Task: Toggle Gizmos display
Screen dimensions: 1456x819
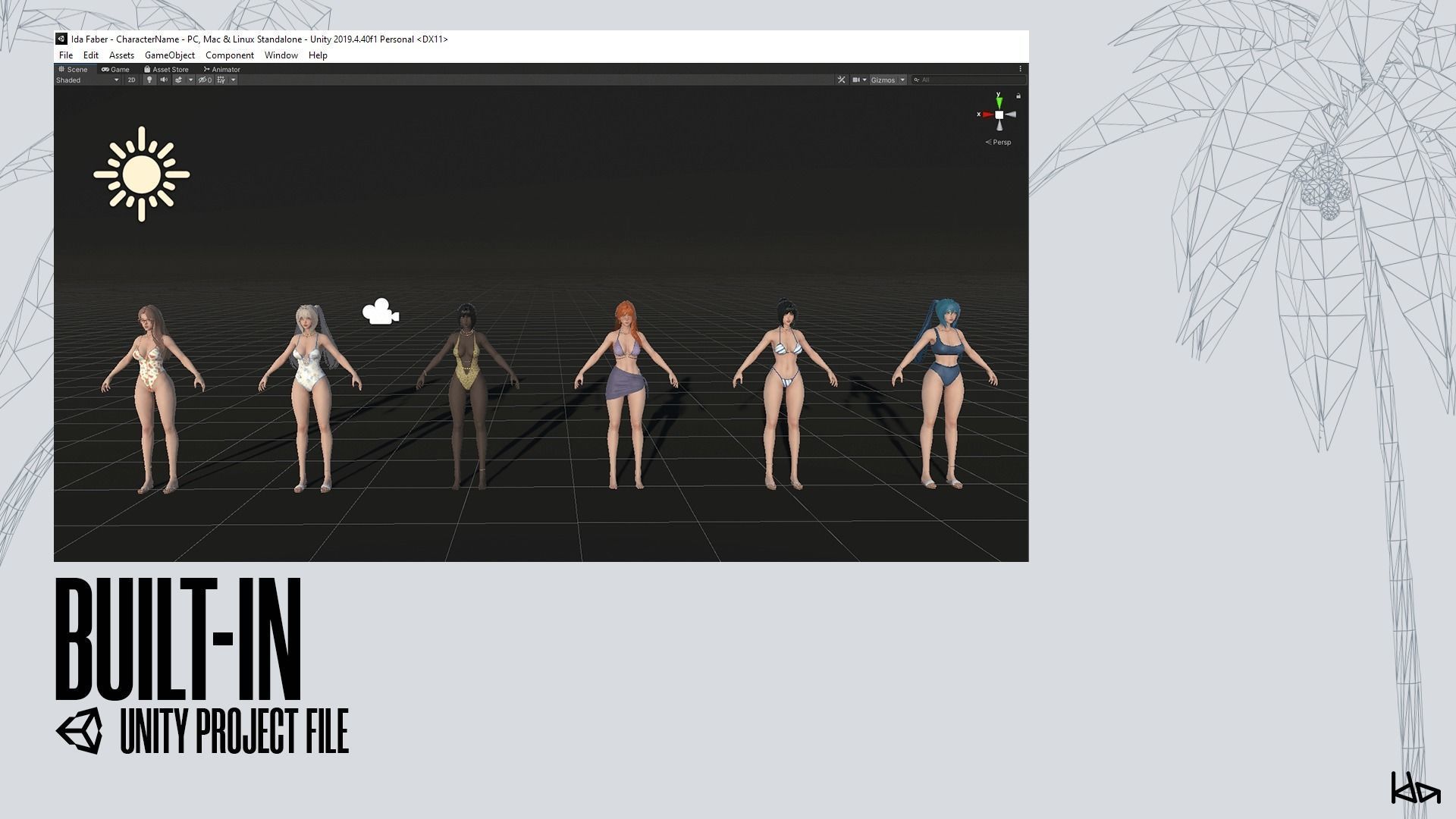Action: (883, 80)
